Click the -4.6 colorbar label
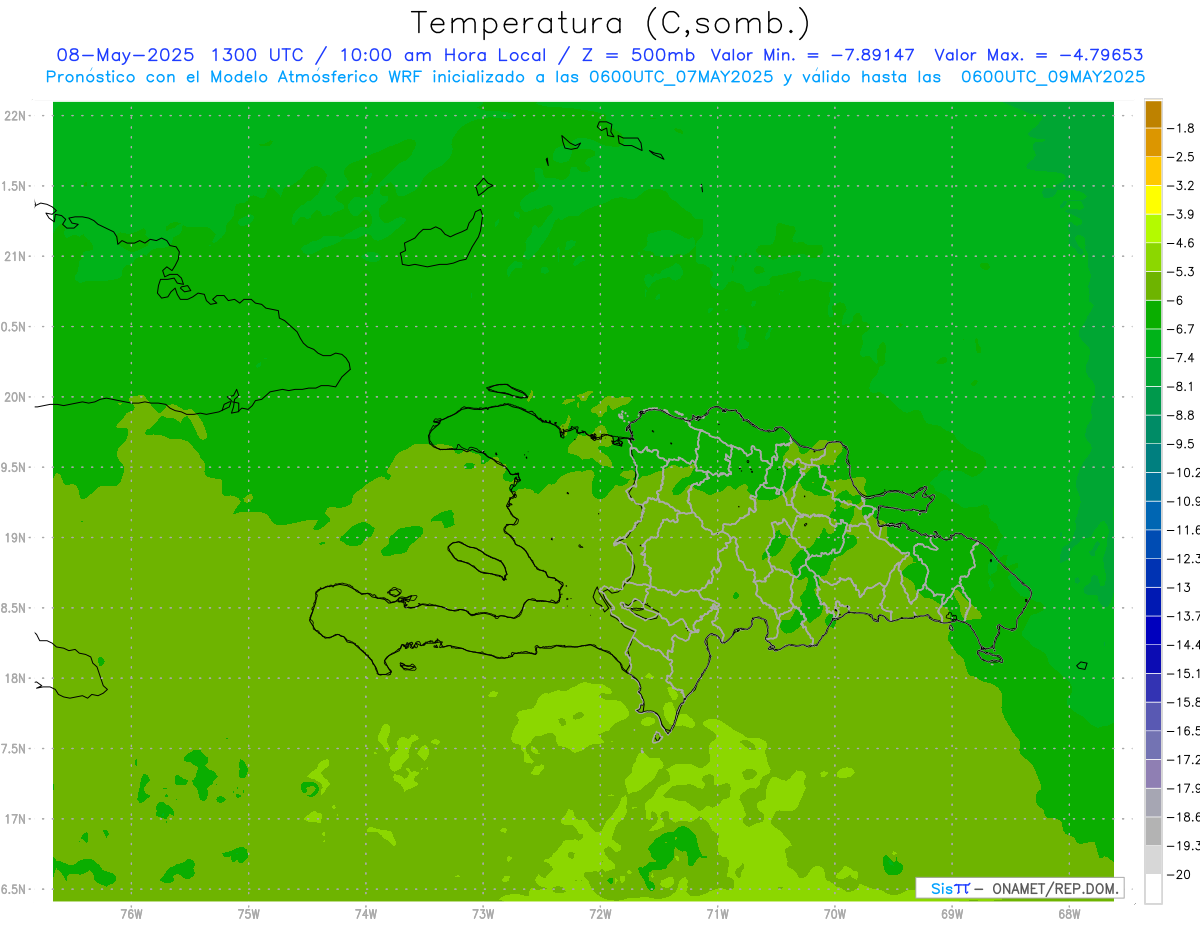The image size is (1200, 927). [1180, 243]
